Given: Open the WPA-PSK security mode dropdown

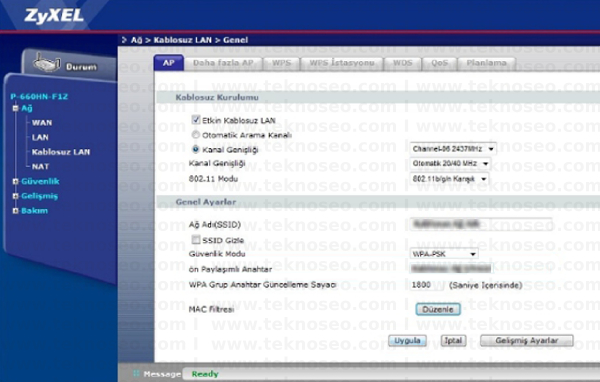Looking at the screenshot, I should click(444, 254).
